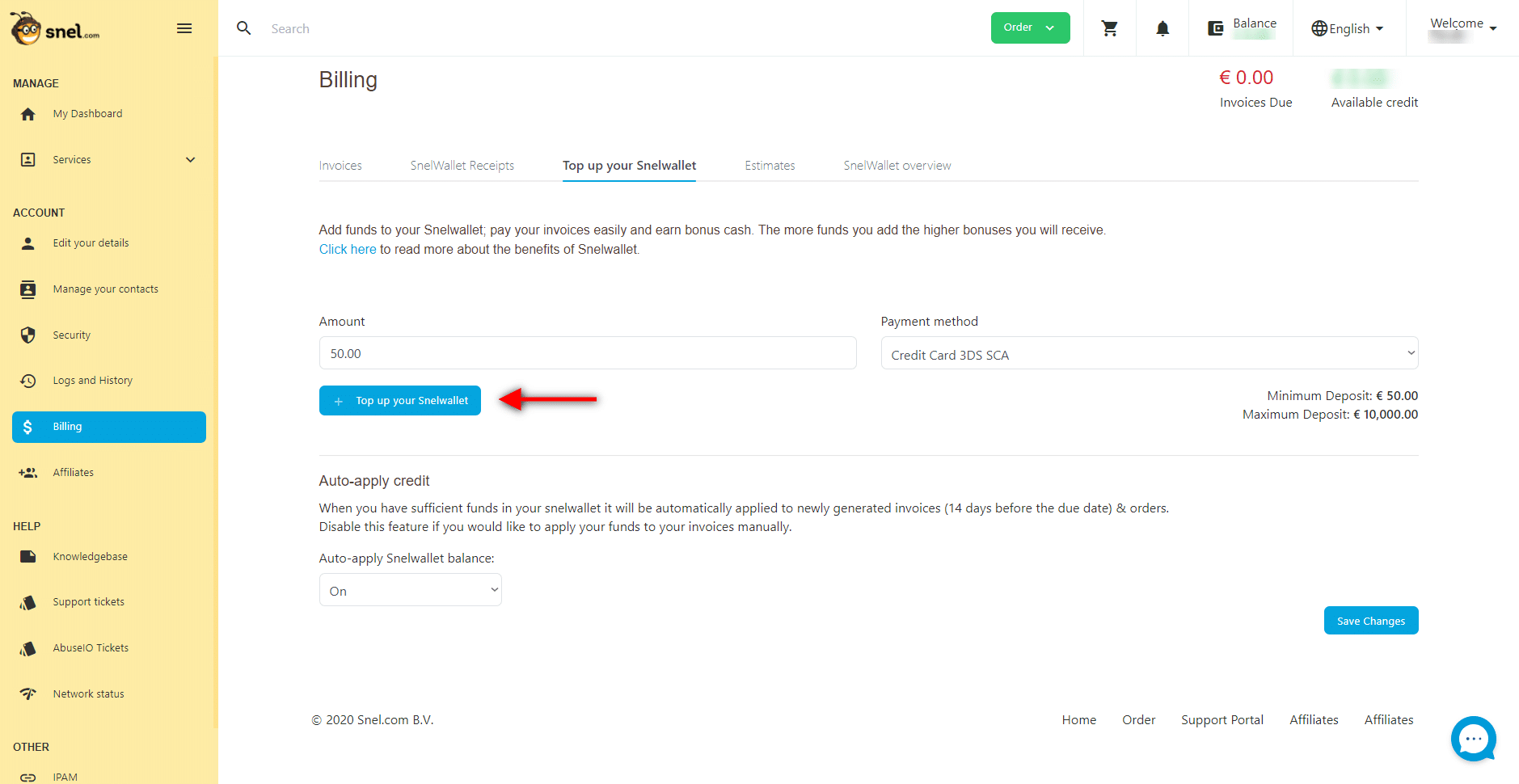Switch to the Estimates tab

coord(770,166)
